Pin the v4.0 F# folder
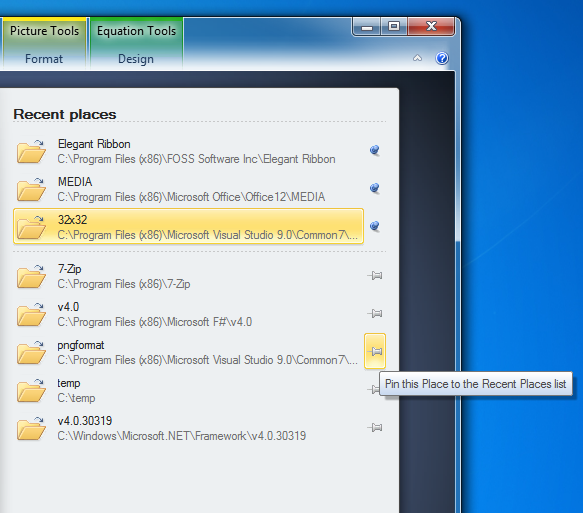Screen dimensions: 583x513 pos(375,313)
